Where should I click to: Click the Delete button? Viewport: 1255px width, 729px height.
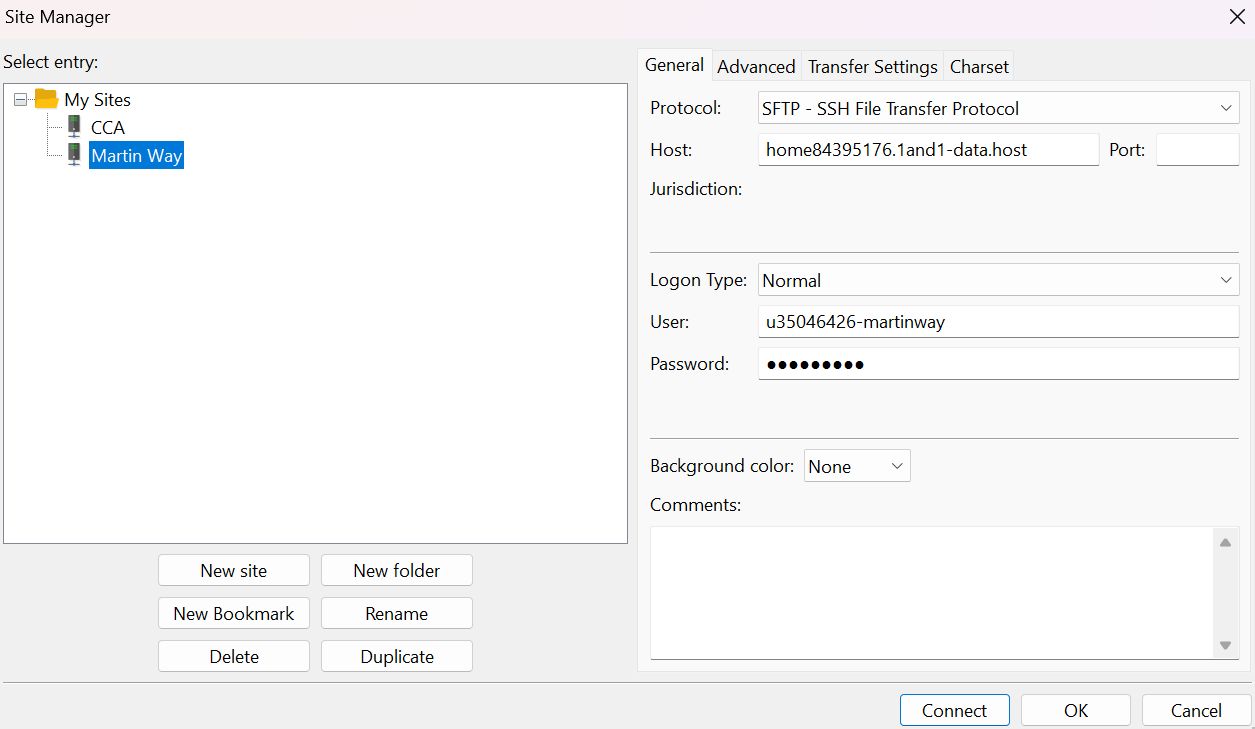click(x=233, y=657)
